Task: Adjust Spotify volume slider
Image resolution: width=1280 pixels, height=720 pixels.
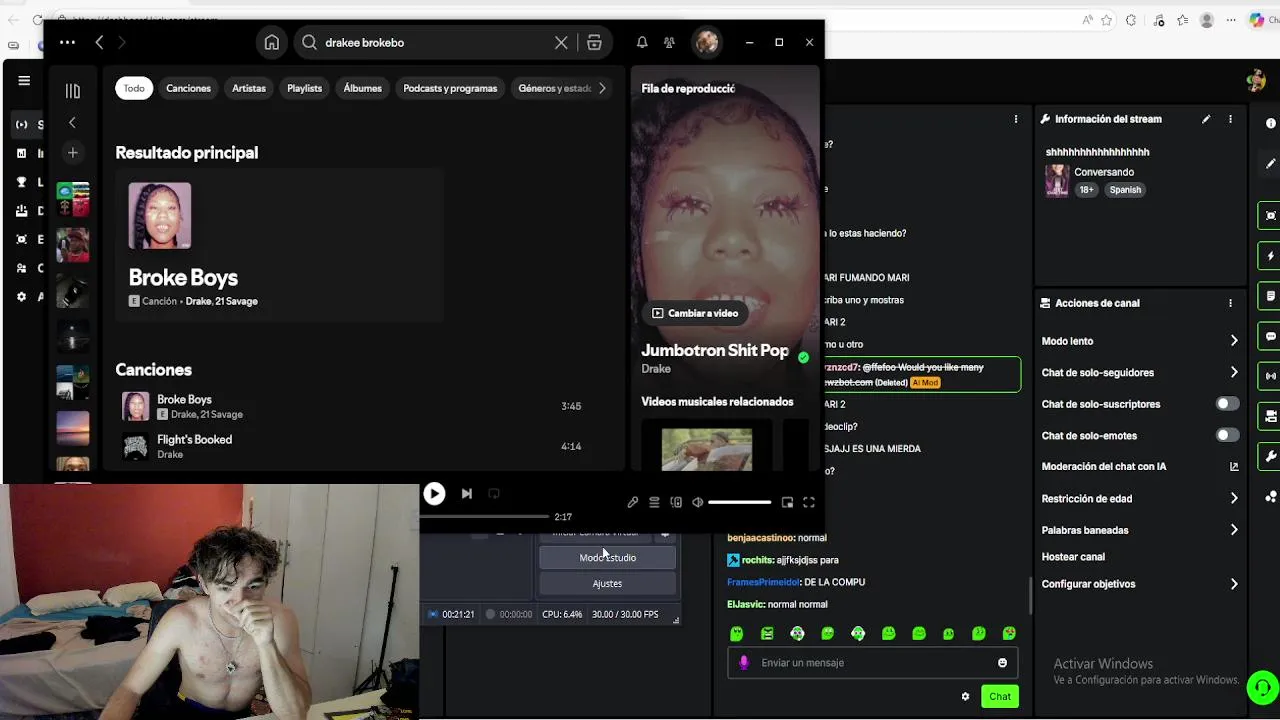Action: coord(740,502)
